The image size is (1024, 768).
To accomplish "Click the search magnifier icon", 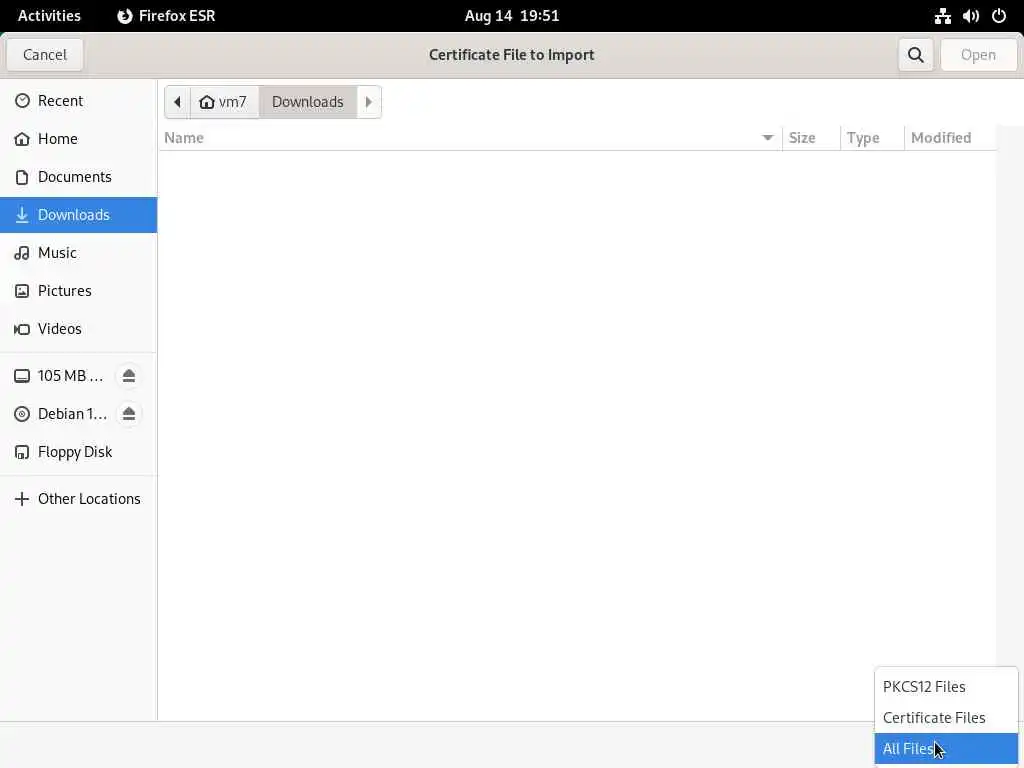I will click(x=916, y=55).
